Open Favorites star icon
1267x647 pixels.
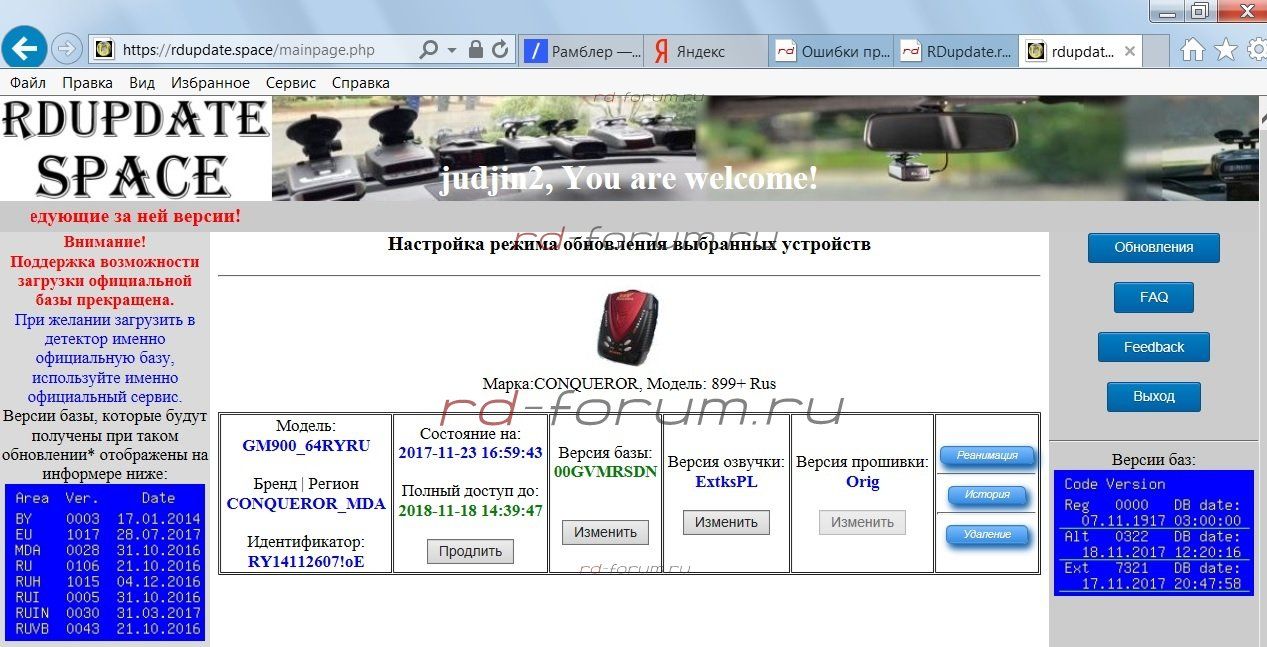coord(1225,50)
